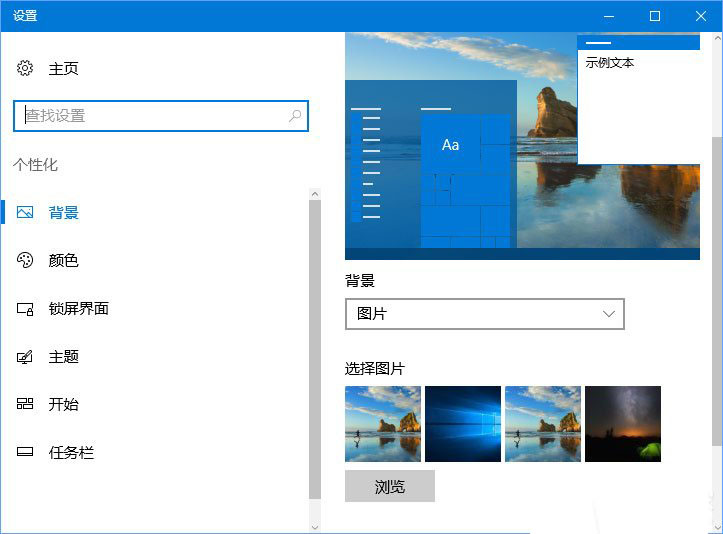The image size is (723, 534).
Task: Click the right content pane scrollbar
Action: tap(714, 290)
